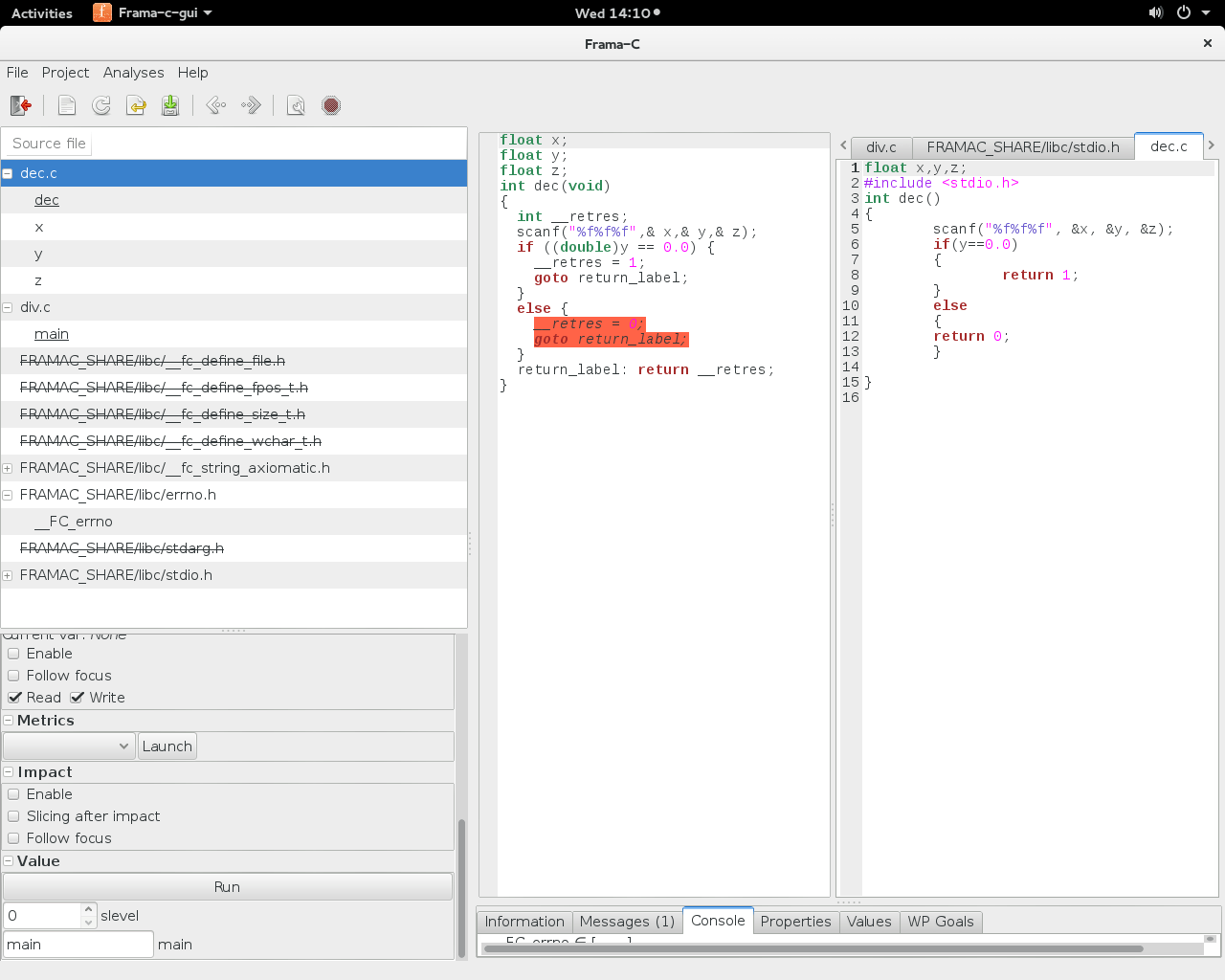Collapse the Value section

click(x=9, y=861)
